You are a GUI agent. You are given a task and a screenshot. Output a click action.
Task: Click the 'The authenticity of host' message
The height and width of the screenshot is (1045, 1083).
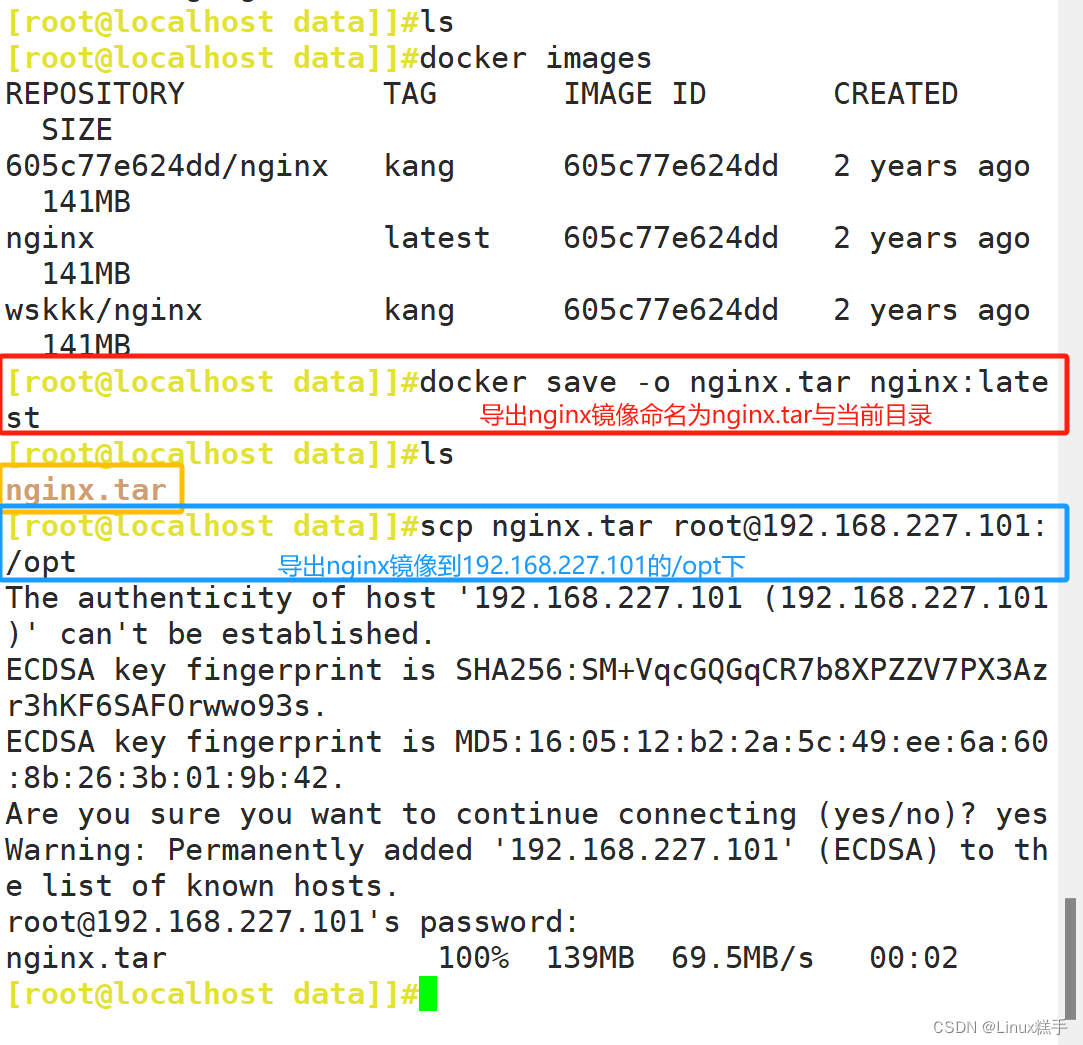(527, 615)
